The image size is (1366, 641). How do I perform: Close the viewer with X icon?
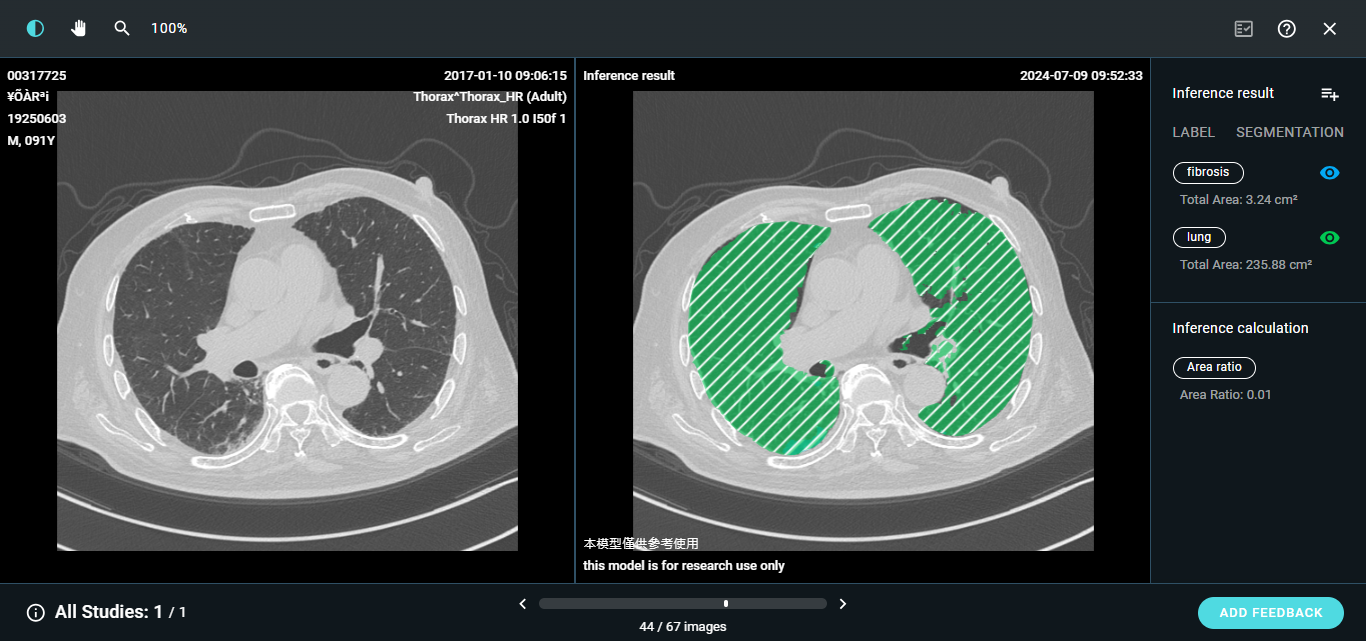pyautogui.click(x=1330, y=29)
